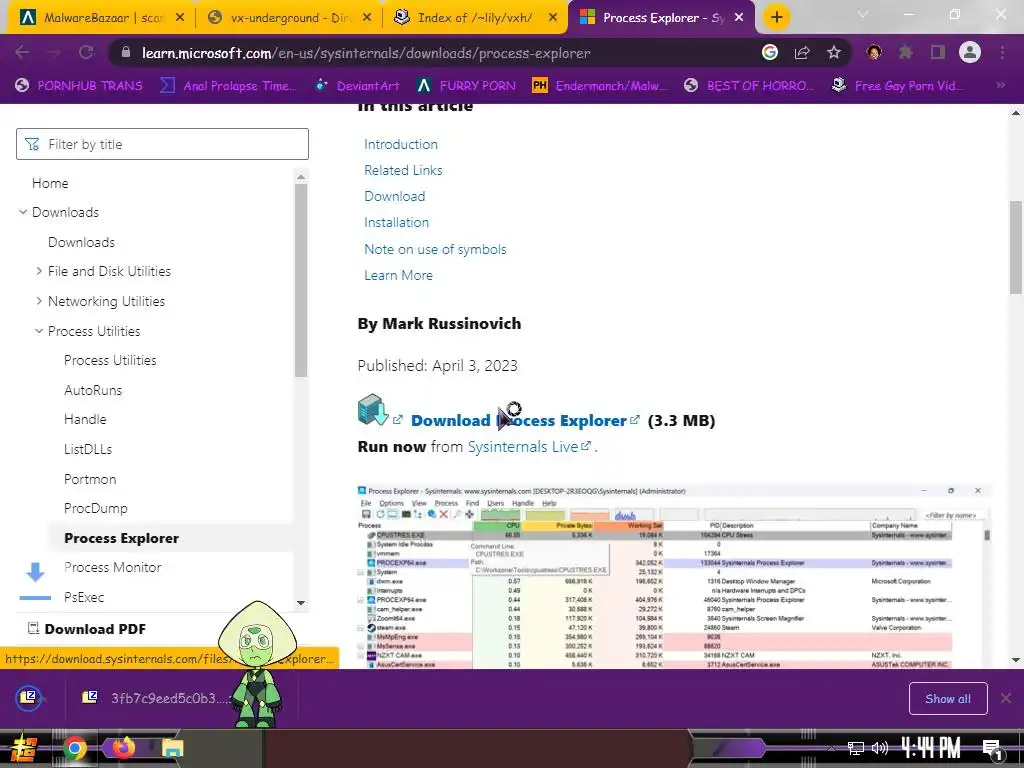This screenshot has width=1024, height=768.
Task: Click the volume speaker tray icon
Action: [x=880, y=748]
